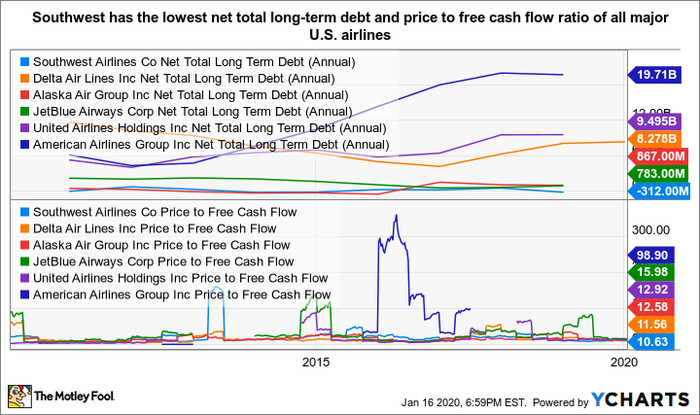Click the 10.63 Southwest price-to-cash-flow tag
This screenshot has width=700, height=415.
coord(651,342)
